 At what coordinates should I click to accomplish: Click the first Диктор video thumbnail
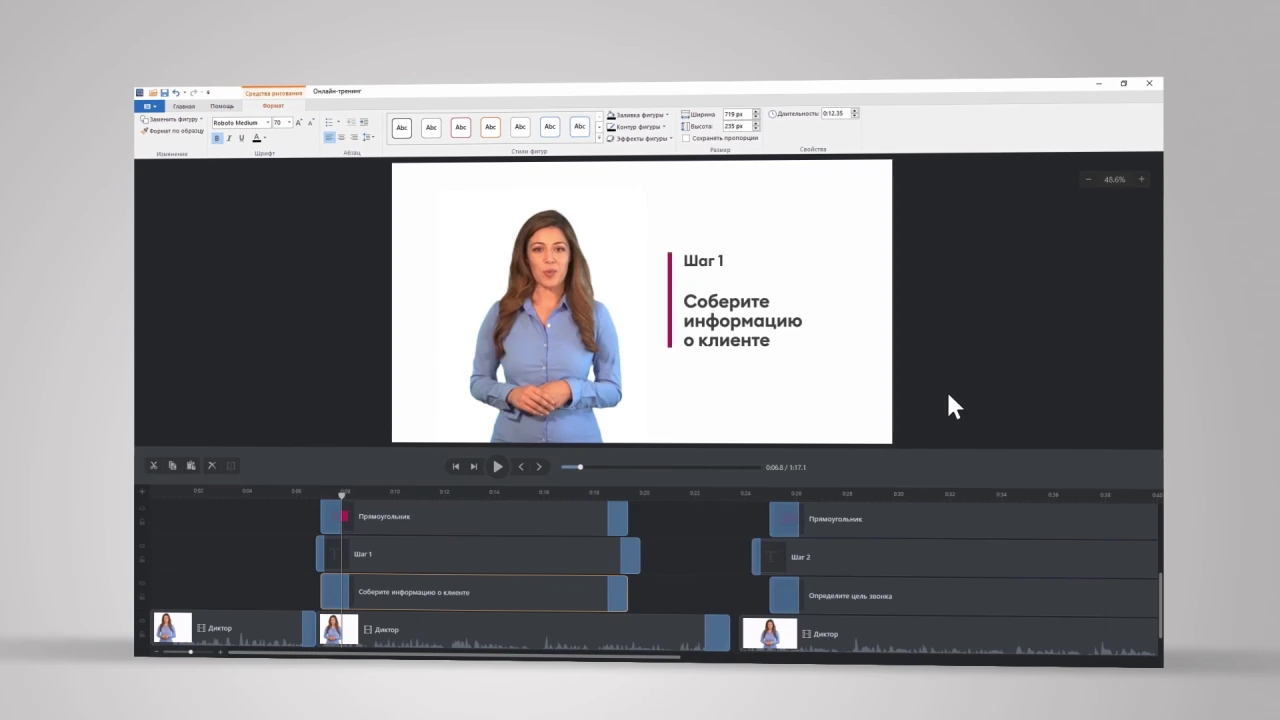(173, 628)
